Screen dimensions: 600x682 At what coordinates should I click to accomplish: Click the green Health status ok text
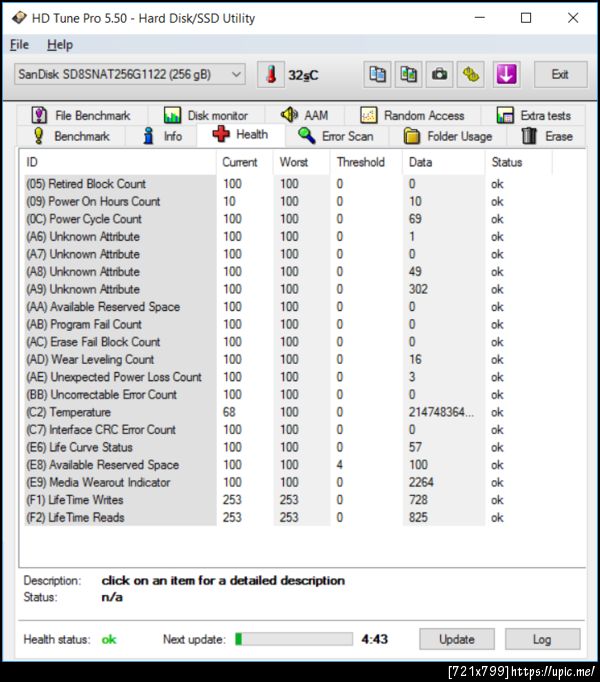tap(109, 639)
